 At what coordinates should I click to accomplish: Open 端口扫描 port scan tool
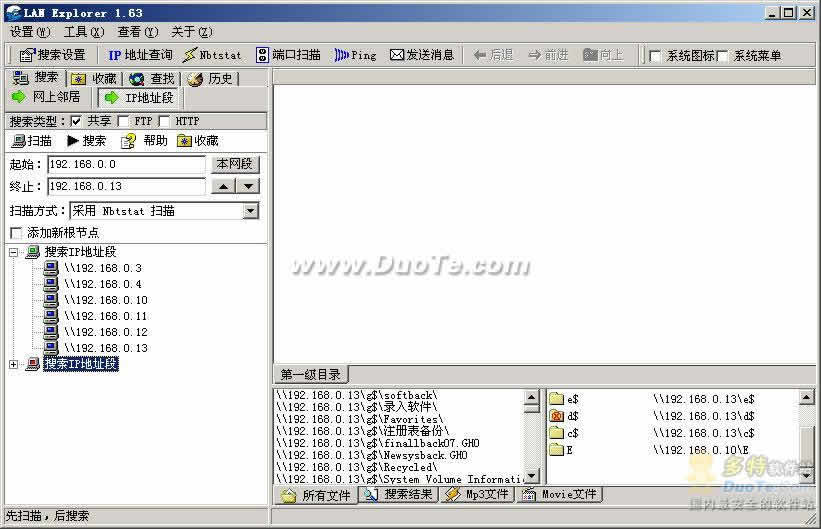point(288,55)
